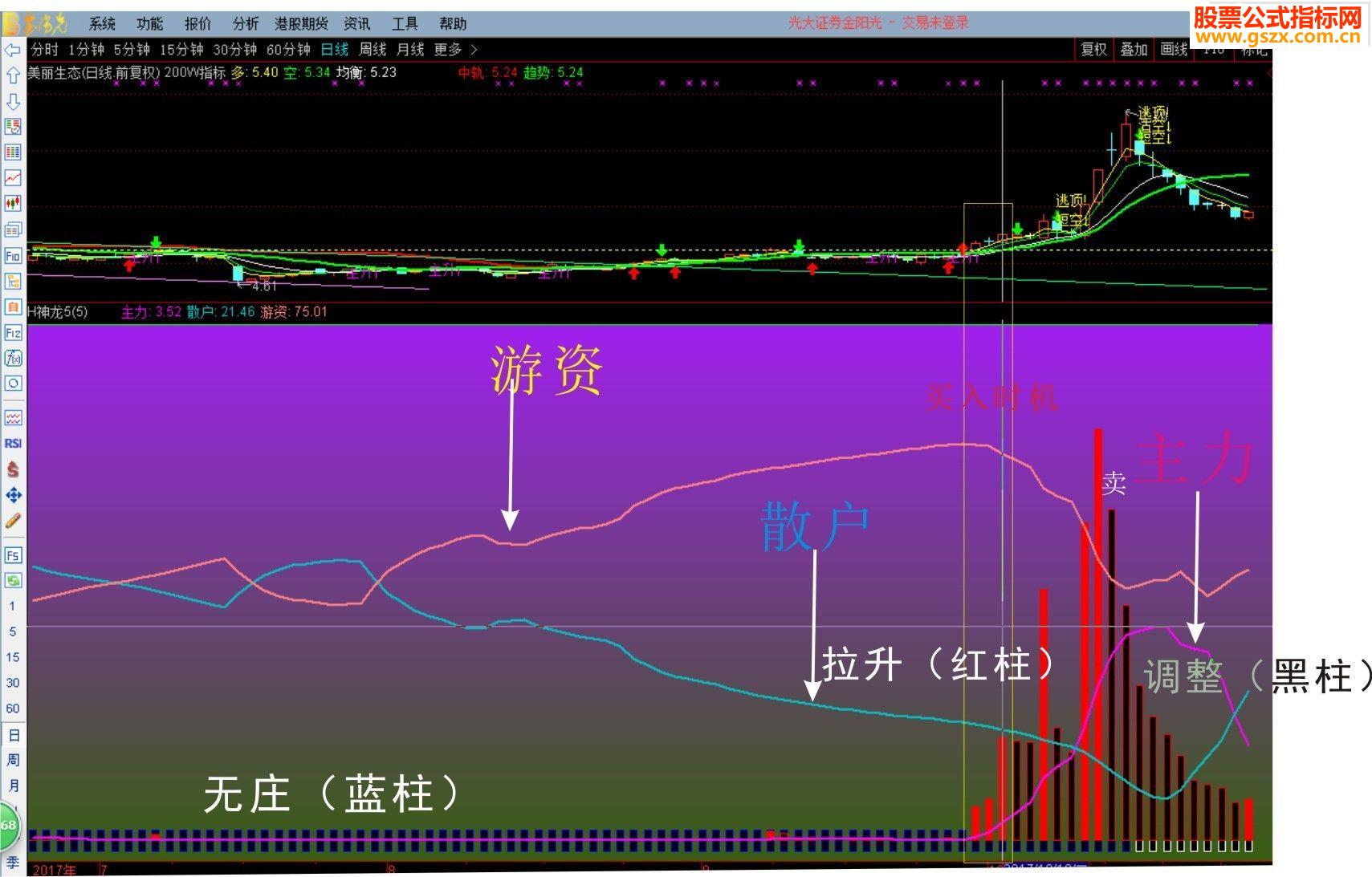Open the 分析 menu
This screenshot has height=877, width=1372.
coord(246,24)
